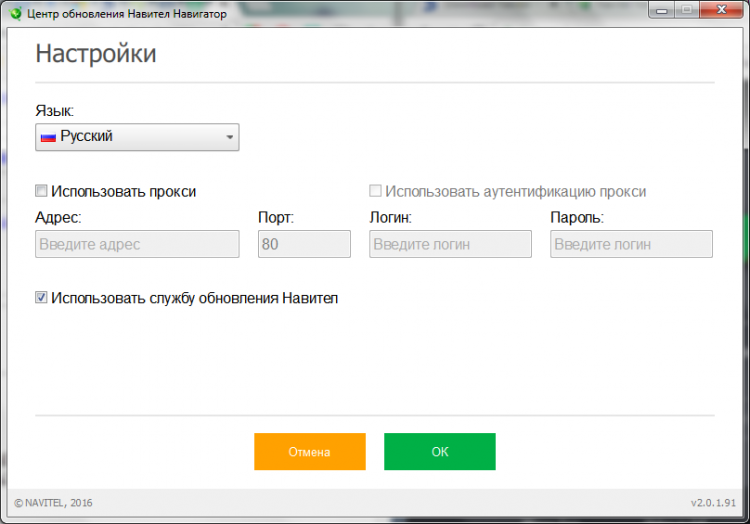Focus the Адрес input field
750x524 pixels.
[x=137, y=244]
